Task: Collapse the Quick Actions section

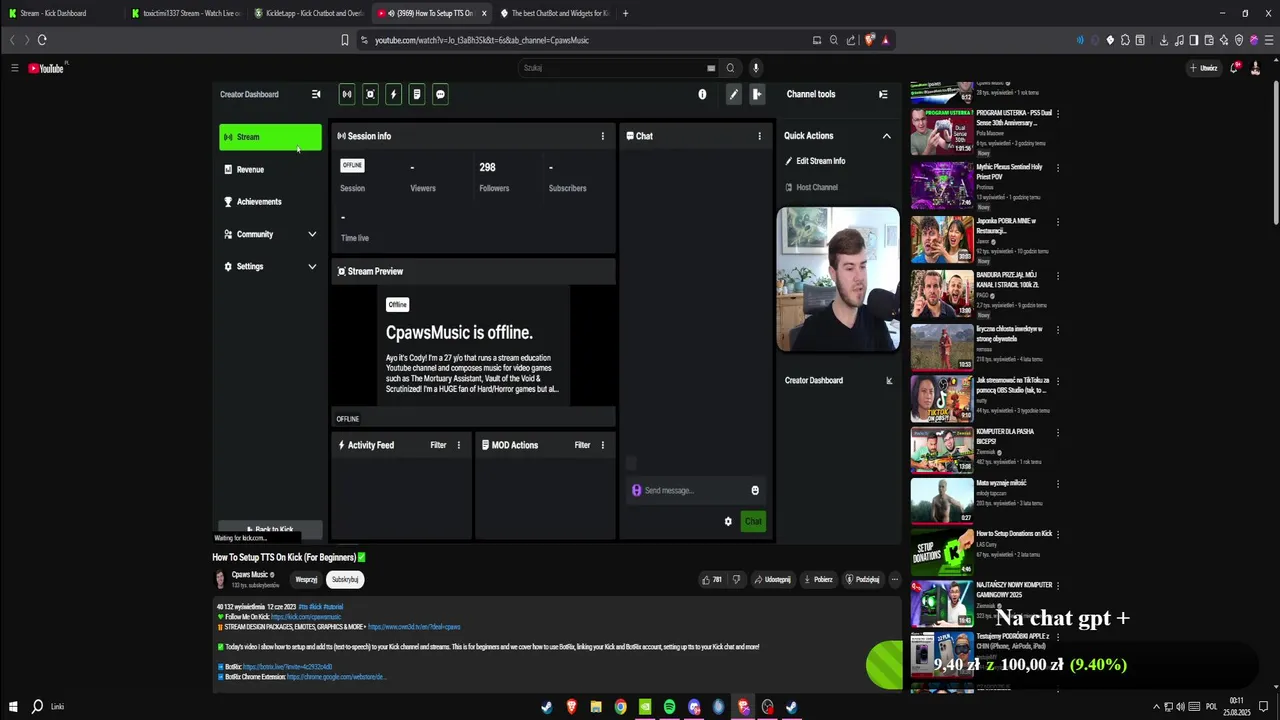Action: pyautogui.click(x=886, y=136)
